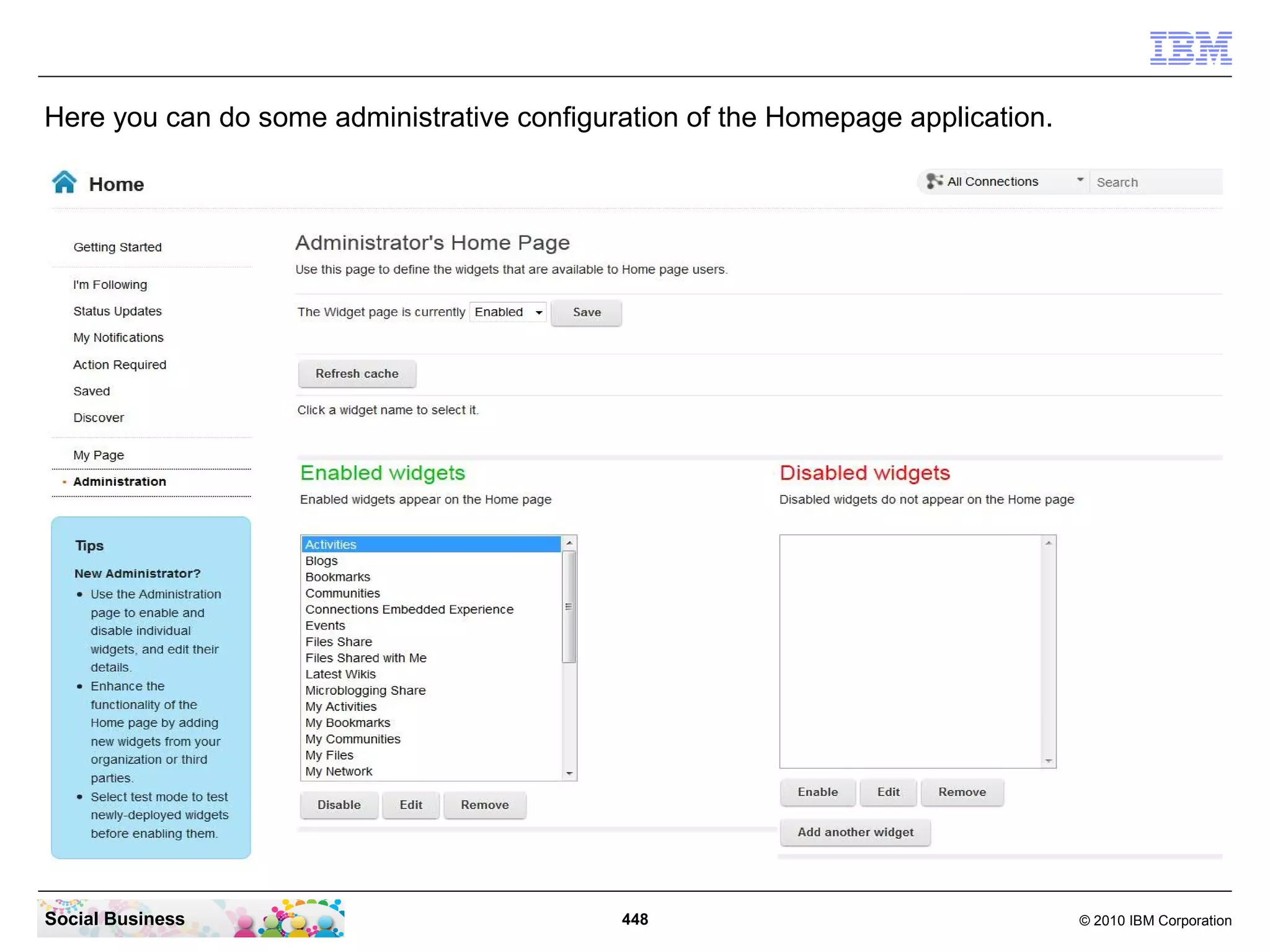Open Discover in the sidebar
This screenshot has height=952, width=1270.
point(99,418)
